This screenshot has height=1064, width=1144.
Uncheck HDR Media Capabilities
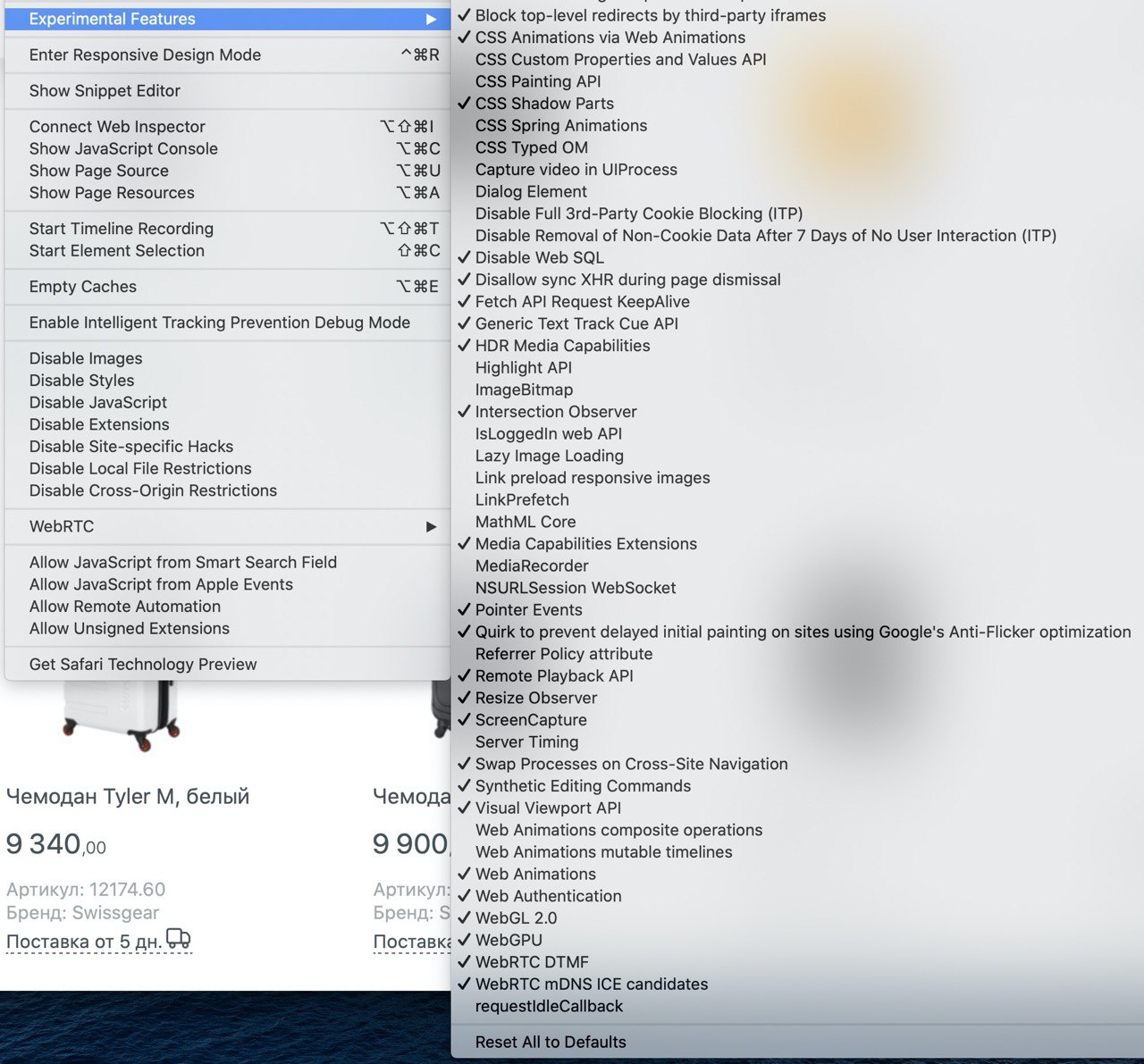[x=797, y=346]
